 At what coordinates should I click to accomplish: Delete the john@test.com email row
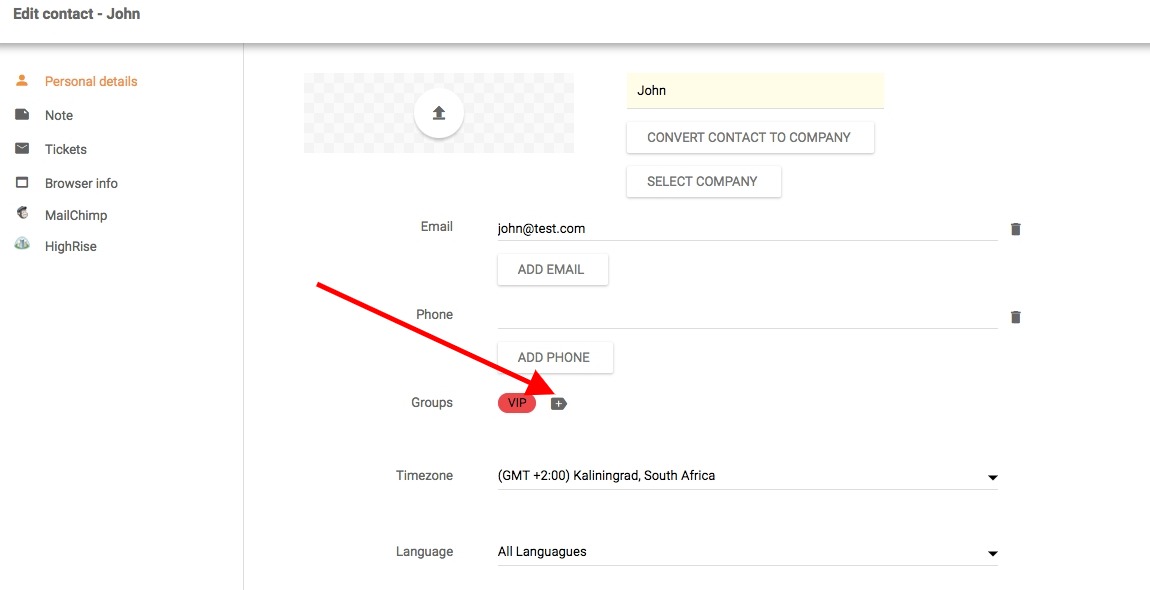[1015, 229]
